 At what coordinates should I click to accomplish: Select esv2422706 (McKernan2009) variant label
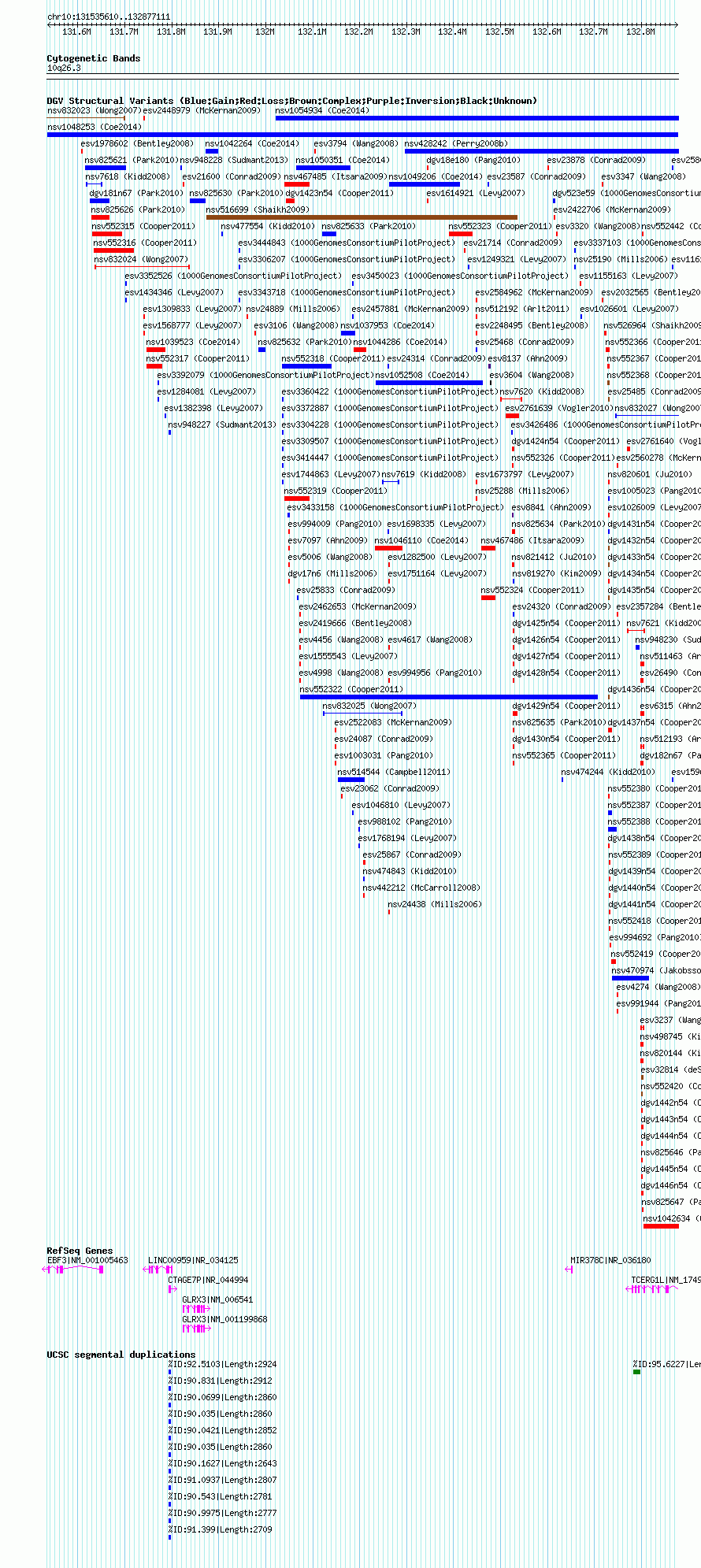pyautogui.click(x=612, y=209)
